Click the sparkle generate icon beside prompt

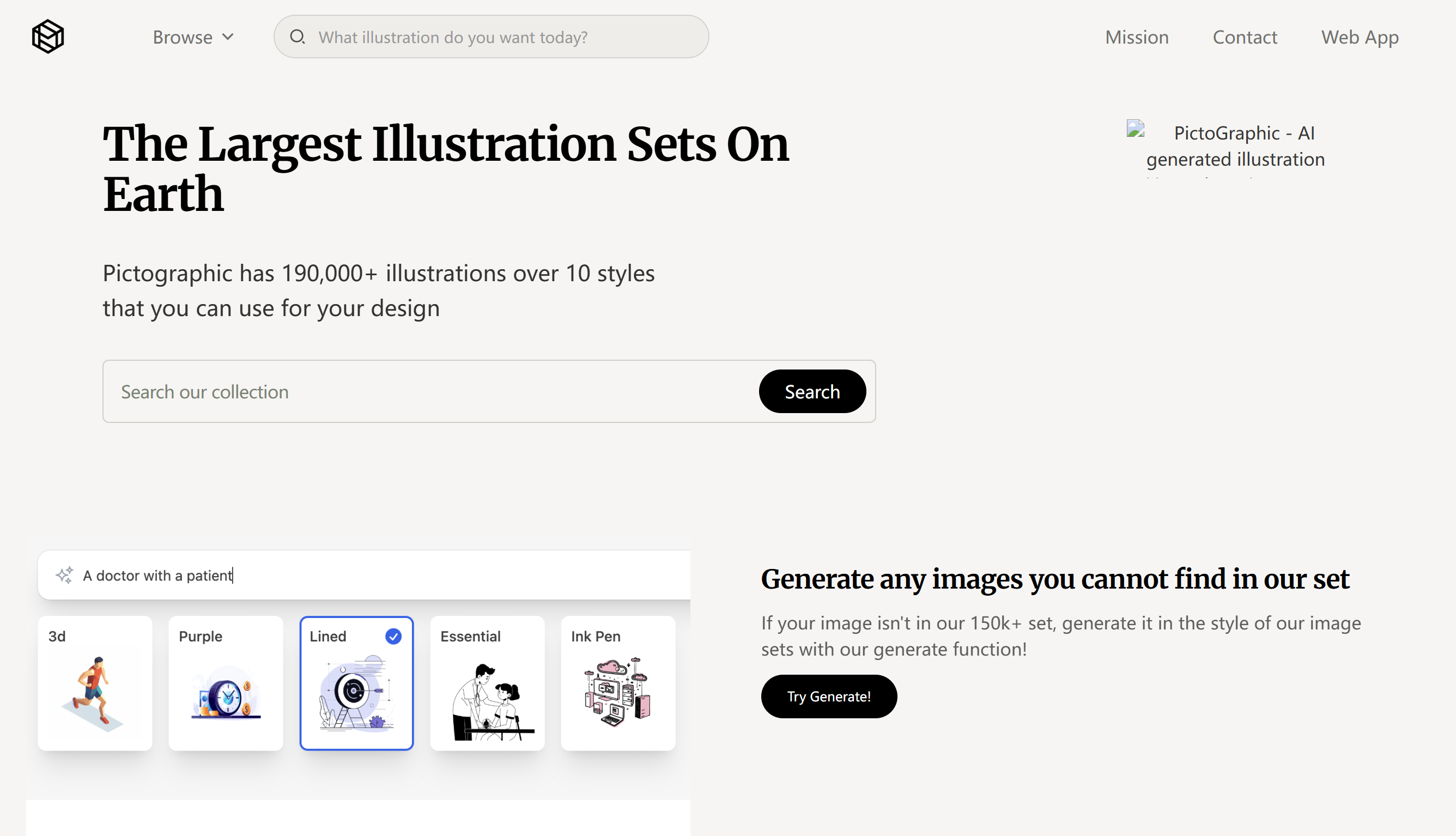click(64, 575)
